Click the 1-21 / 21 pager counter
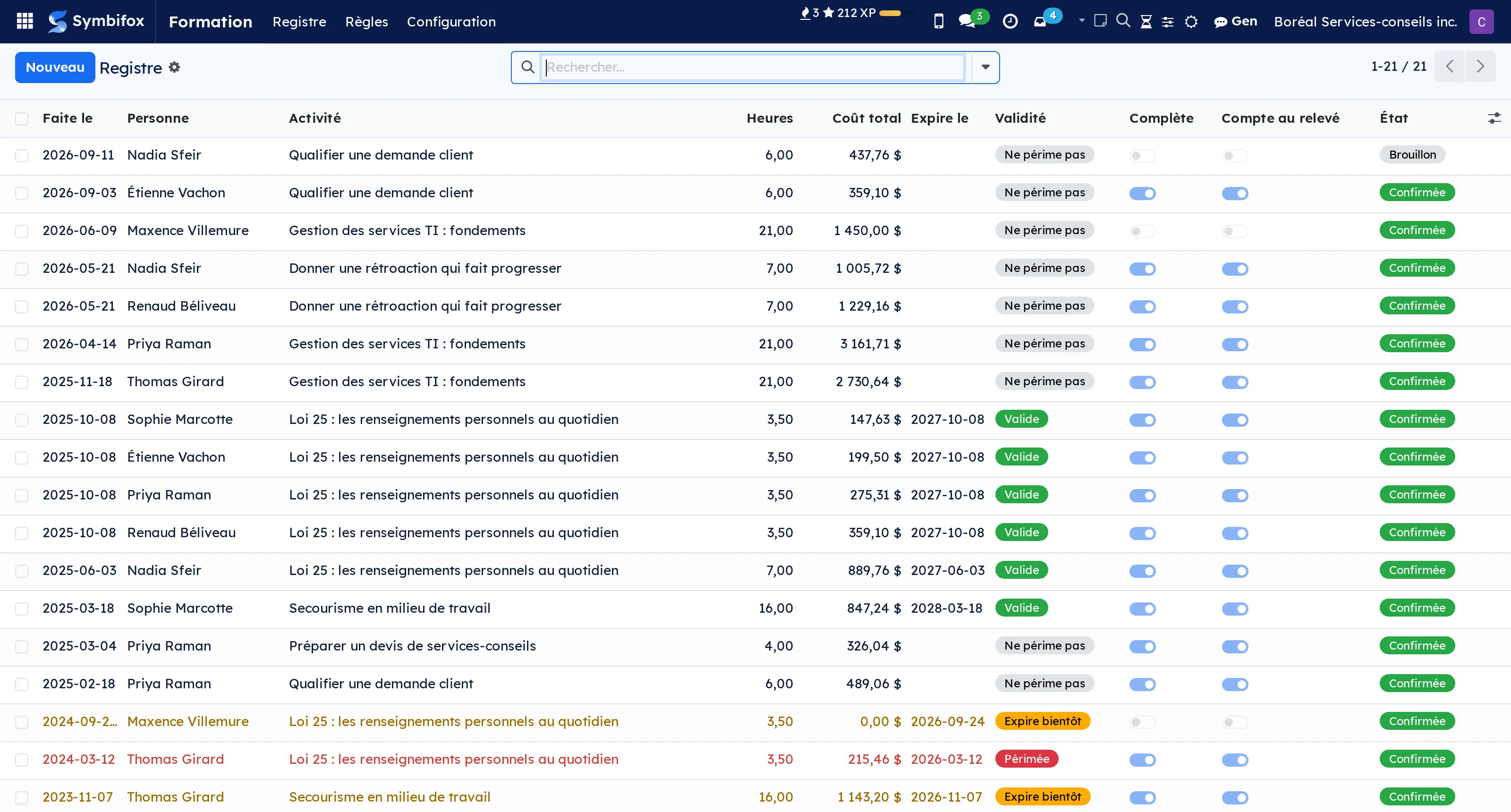 click(x=1398, y=66)
